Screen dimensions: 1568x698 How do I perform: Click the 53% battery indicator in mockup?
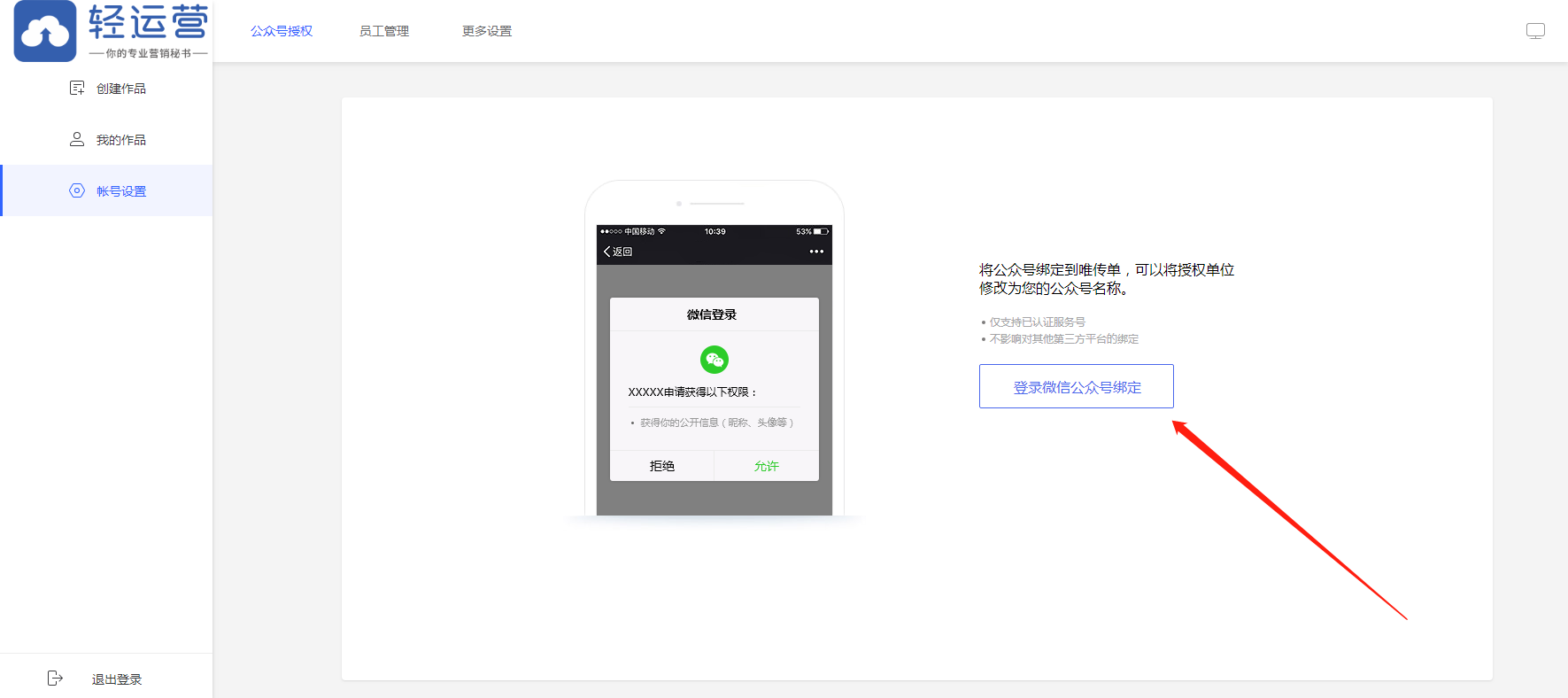tap(812, 231)
